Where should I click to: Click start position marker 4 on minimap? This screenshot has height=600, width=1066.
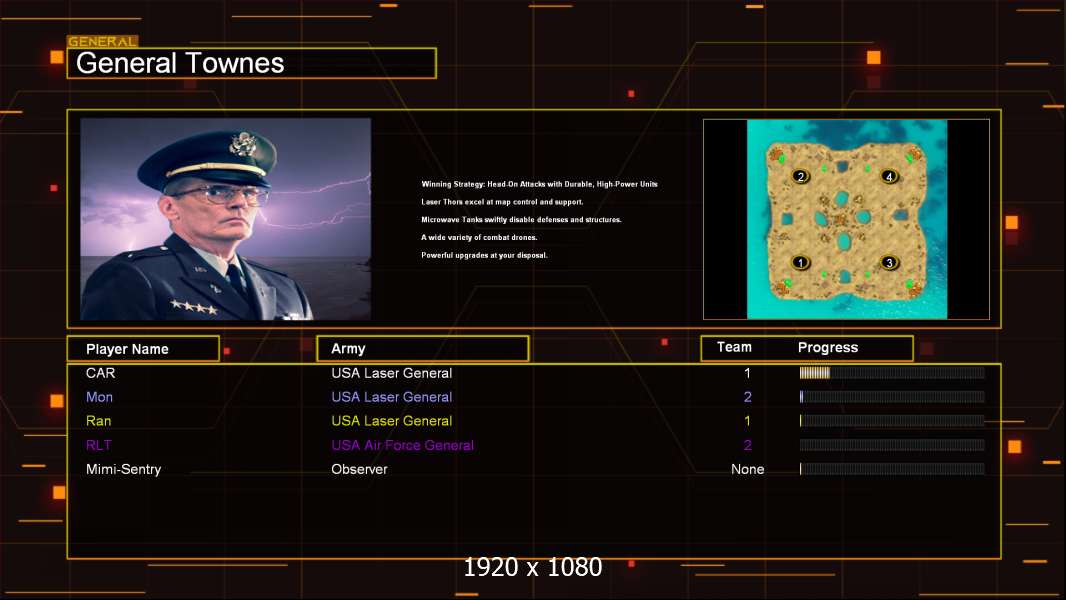[x=889, y=177]
